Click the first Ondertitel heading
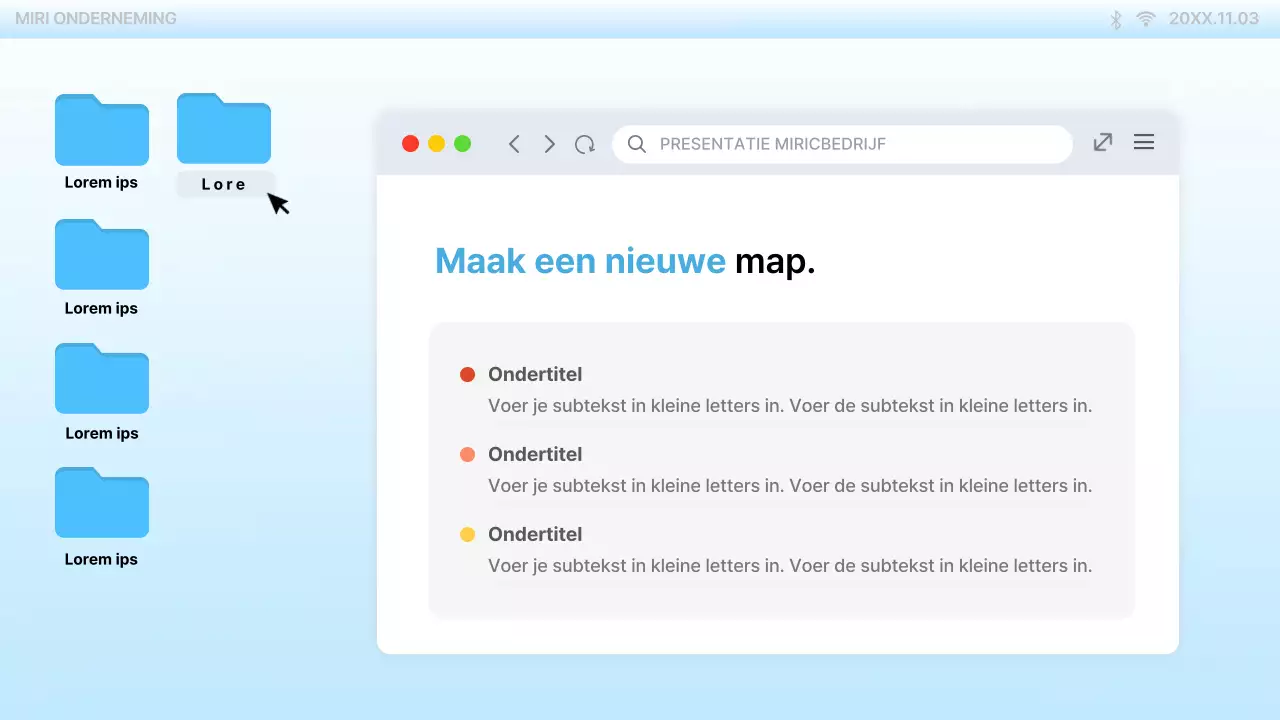Screen dimensions: 1280x720 pos(535,374)
